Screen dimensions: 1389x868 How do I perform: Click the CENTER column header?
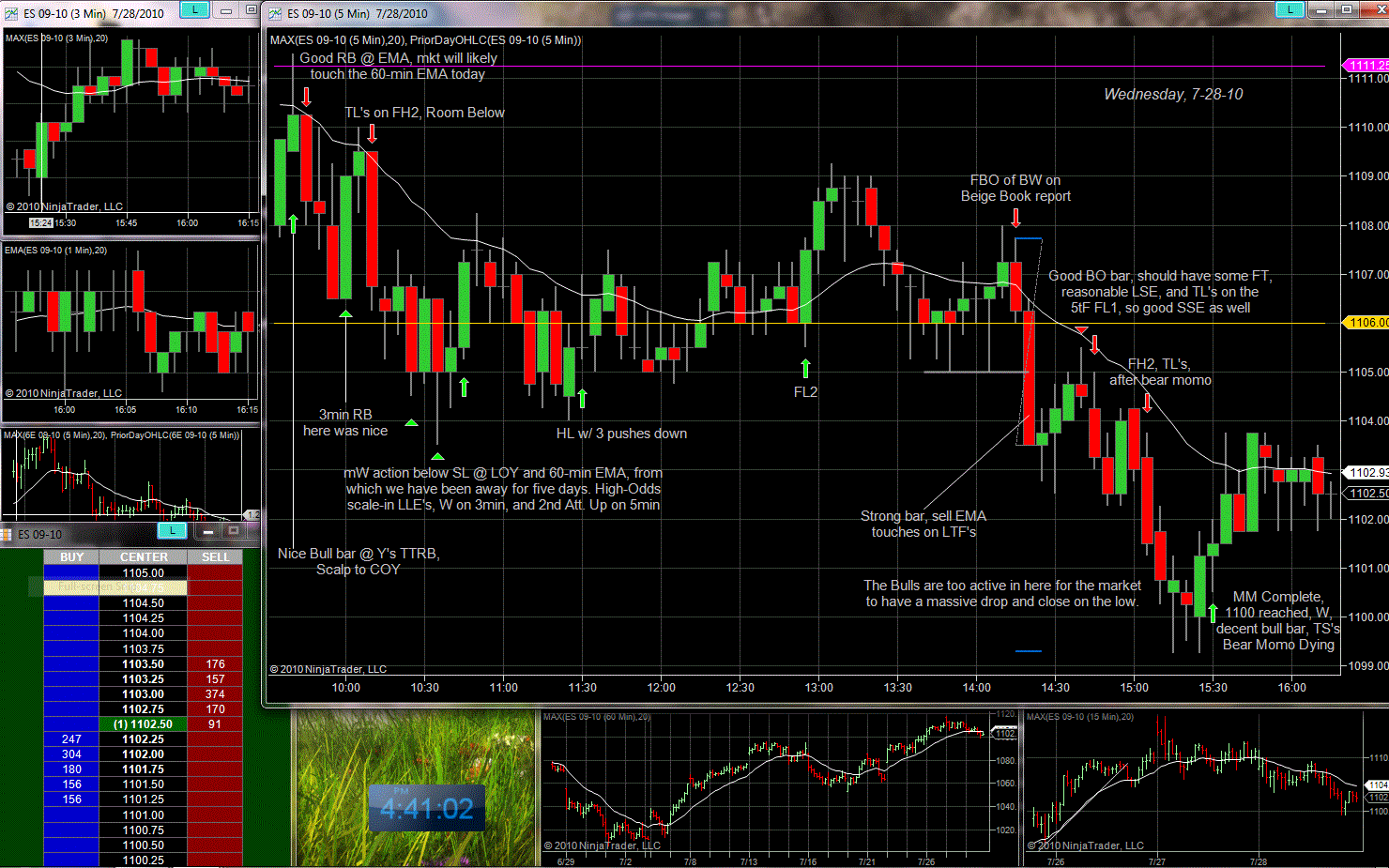point(144,557)
